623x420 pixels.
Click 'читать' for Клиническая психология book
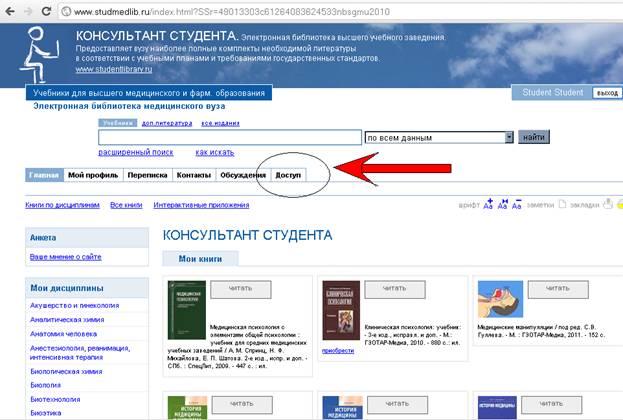tap(395, 289)
